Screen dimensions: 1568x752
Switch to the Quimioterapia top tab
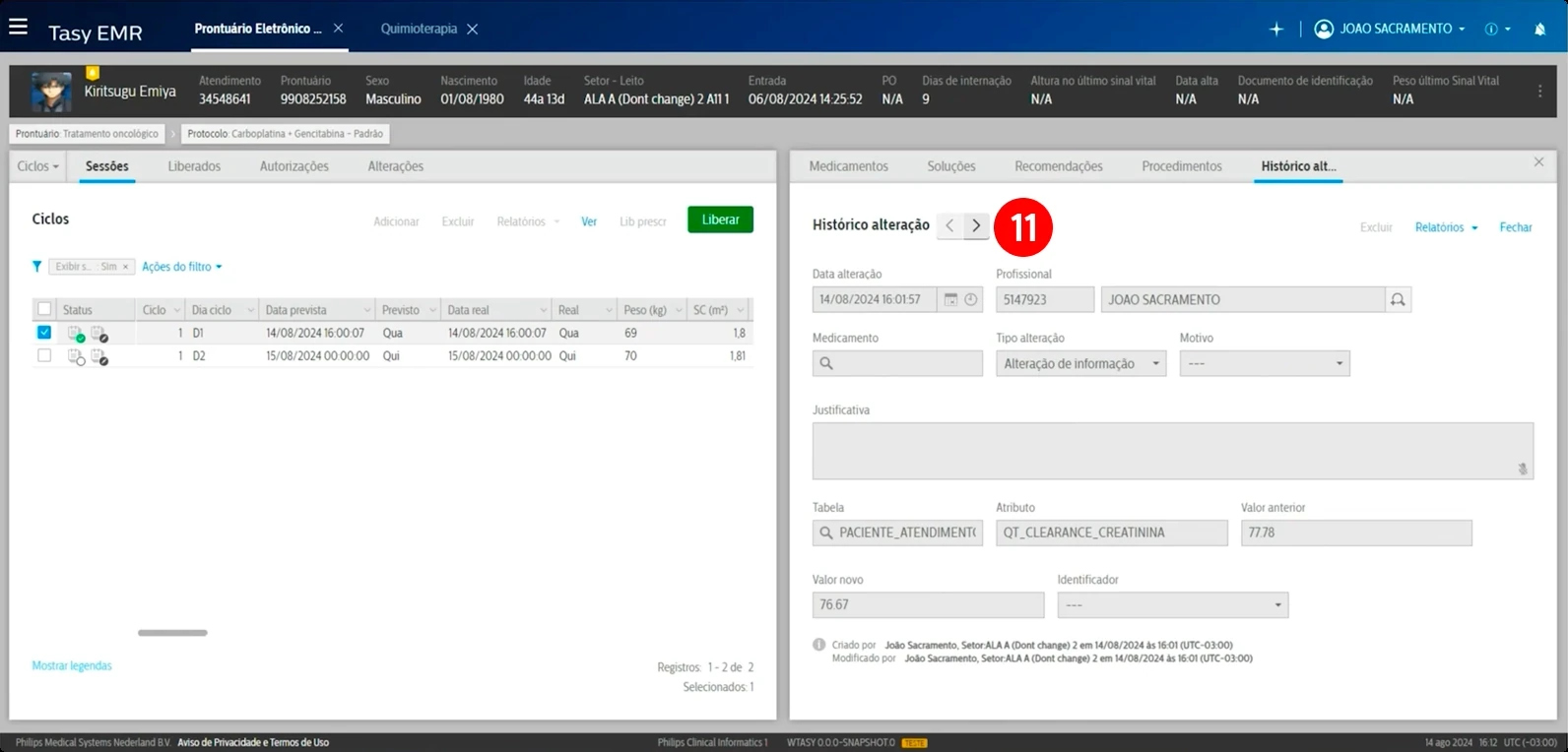pos(419,29)
